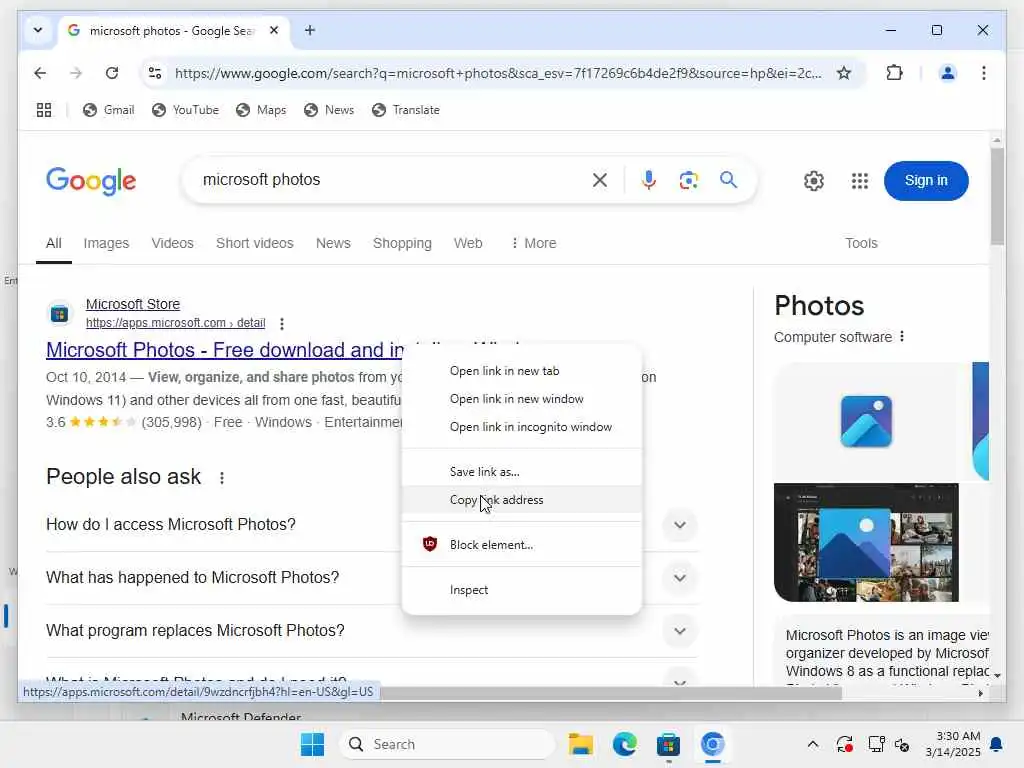The image size is (1024, 768).
Task: Open the YouTube bookmark
Action: [x=185, y=110]
